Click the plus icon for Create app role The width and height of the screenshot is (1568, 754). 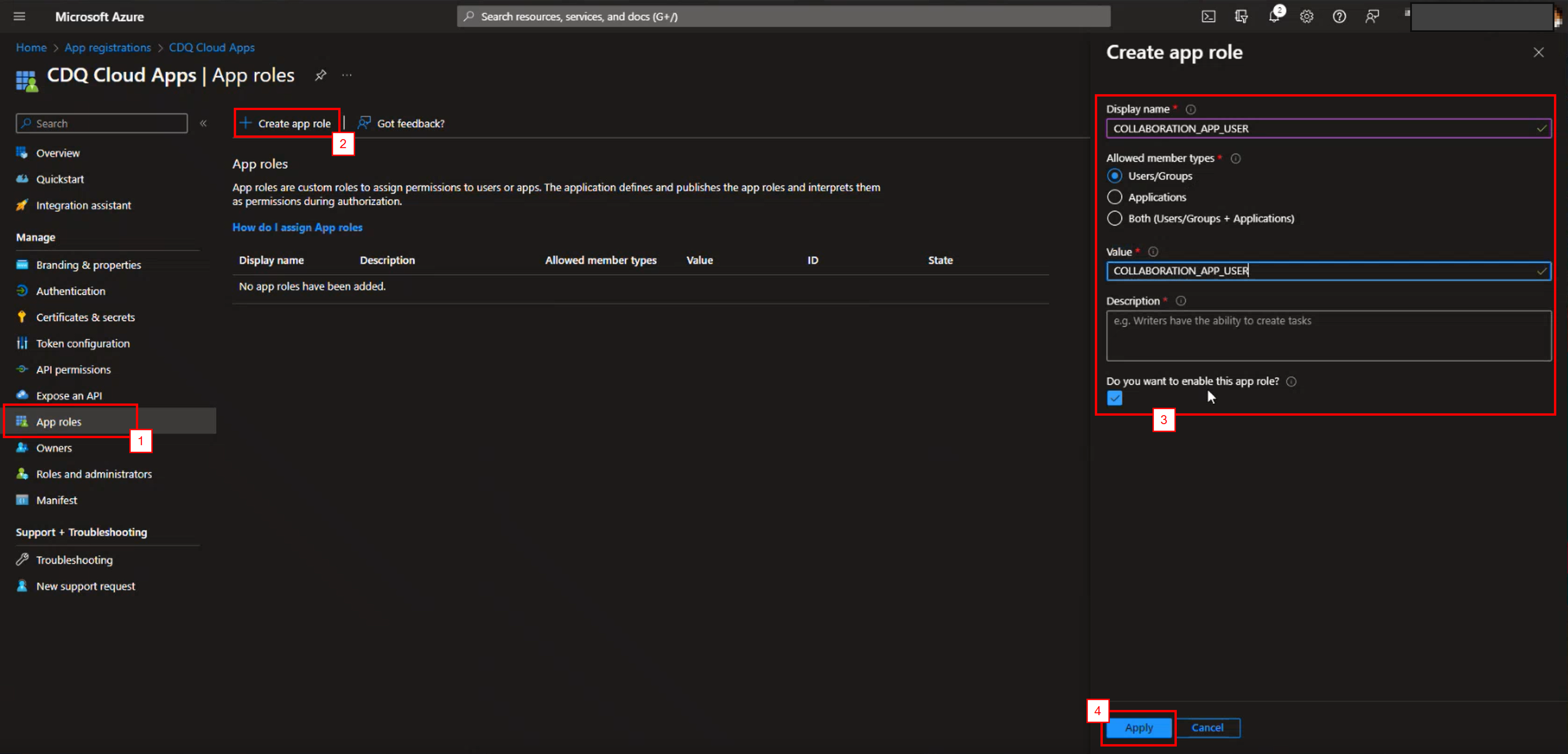(245, 123)
